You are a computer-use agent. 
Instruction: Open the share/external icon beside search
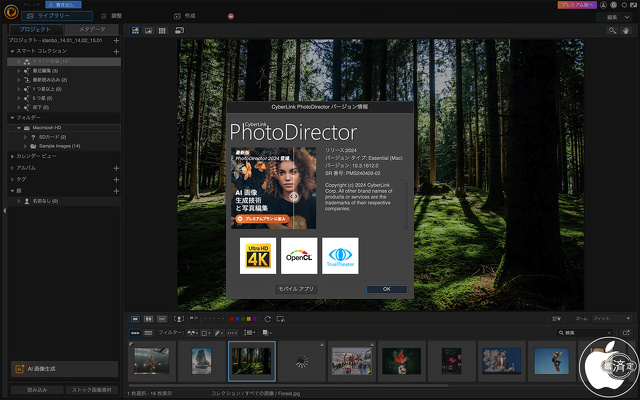(x=626, y=333)
